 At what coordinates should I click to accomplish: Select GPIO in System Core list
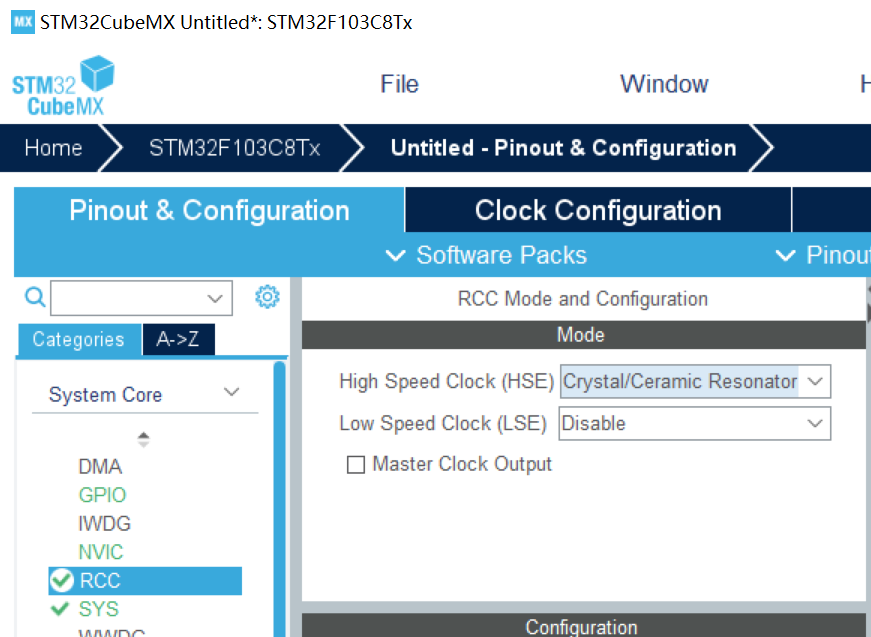coord(102,495)
